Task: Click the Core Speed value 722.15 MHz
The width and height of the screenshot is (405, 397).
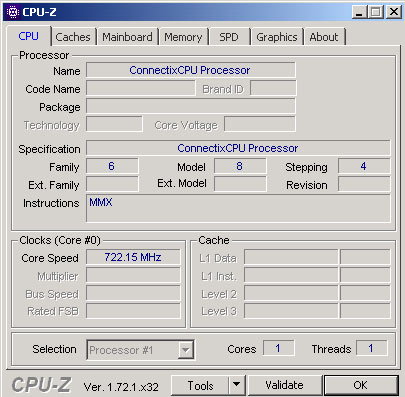Action: point(133,257)
